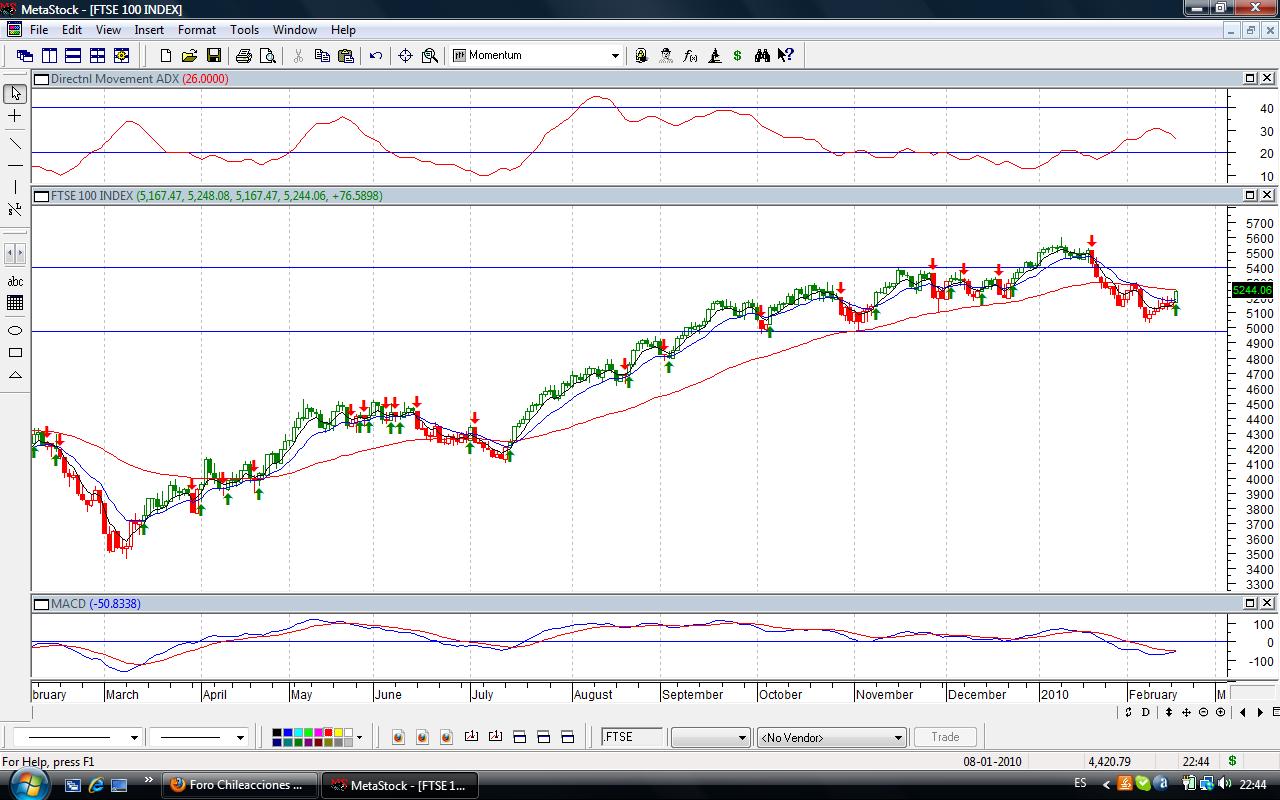Undo the last action

[x=376, y=56]
